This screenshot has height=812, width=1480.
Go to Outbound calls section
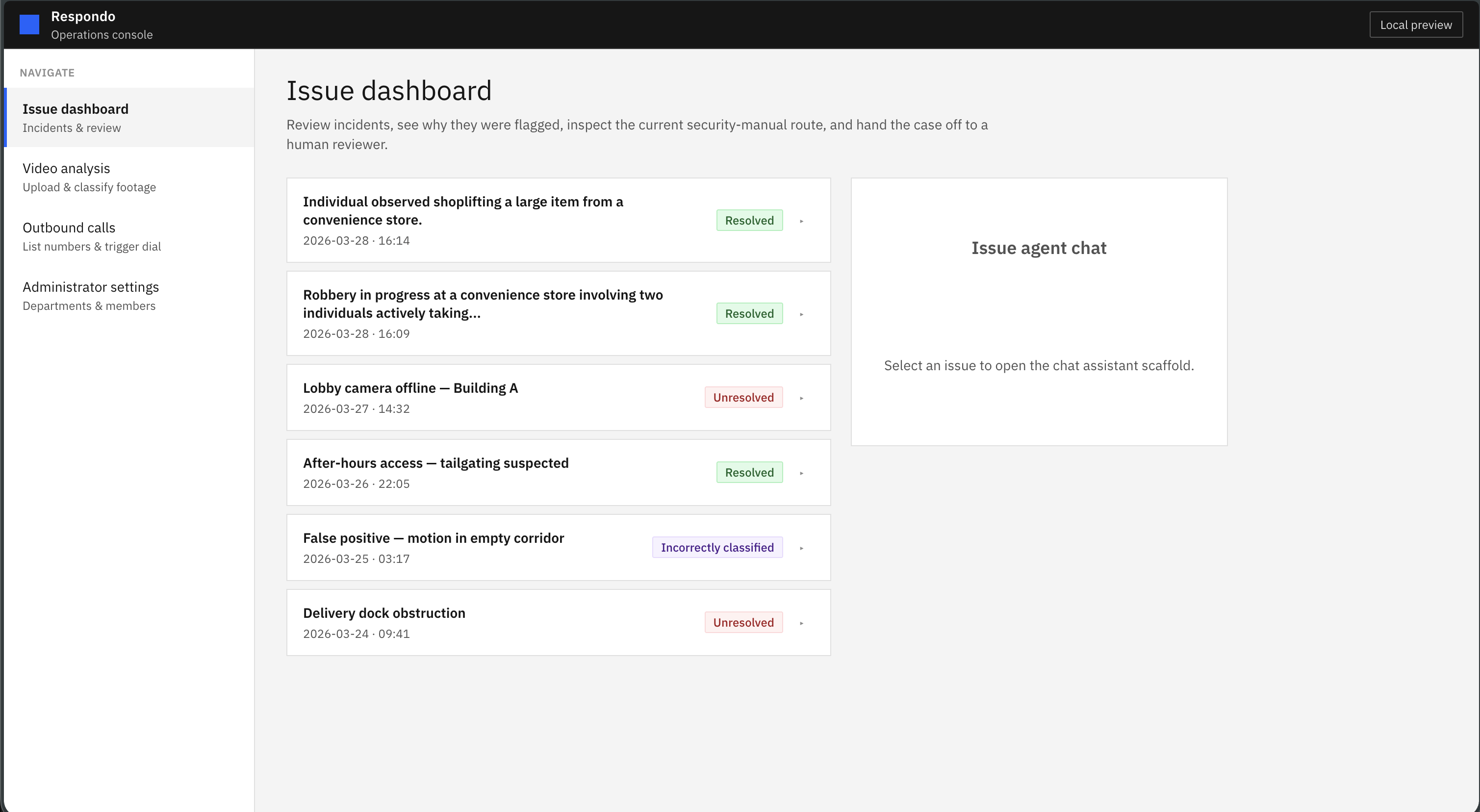91,236
